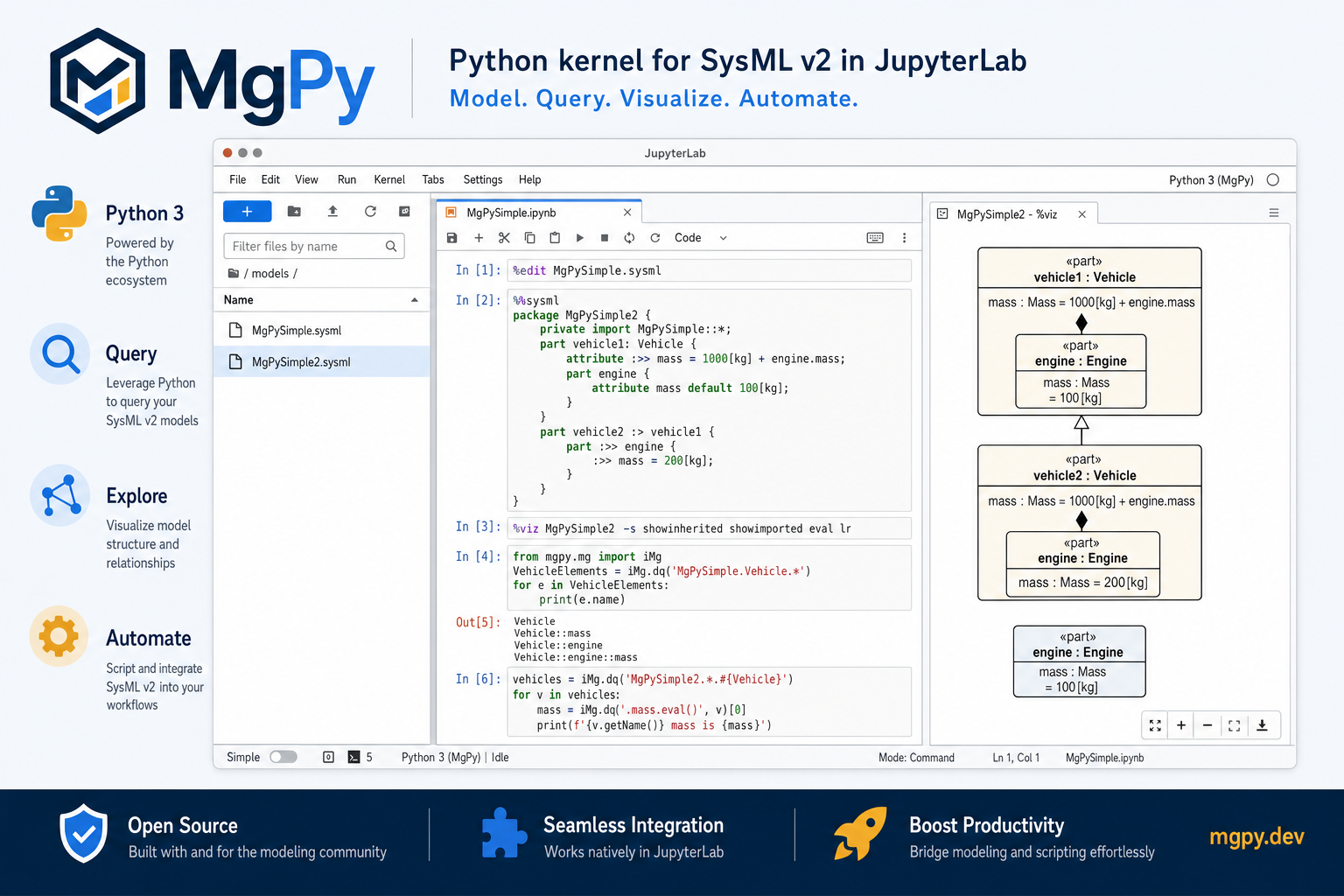Open the File menu
The image size is (1344, 896).
coord(238,179)
